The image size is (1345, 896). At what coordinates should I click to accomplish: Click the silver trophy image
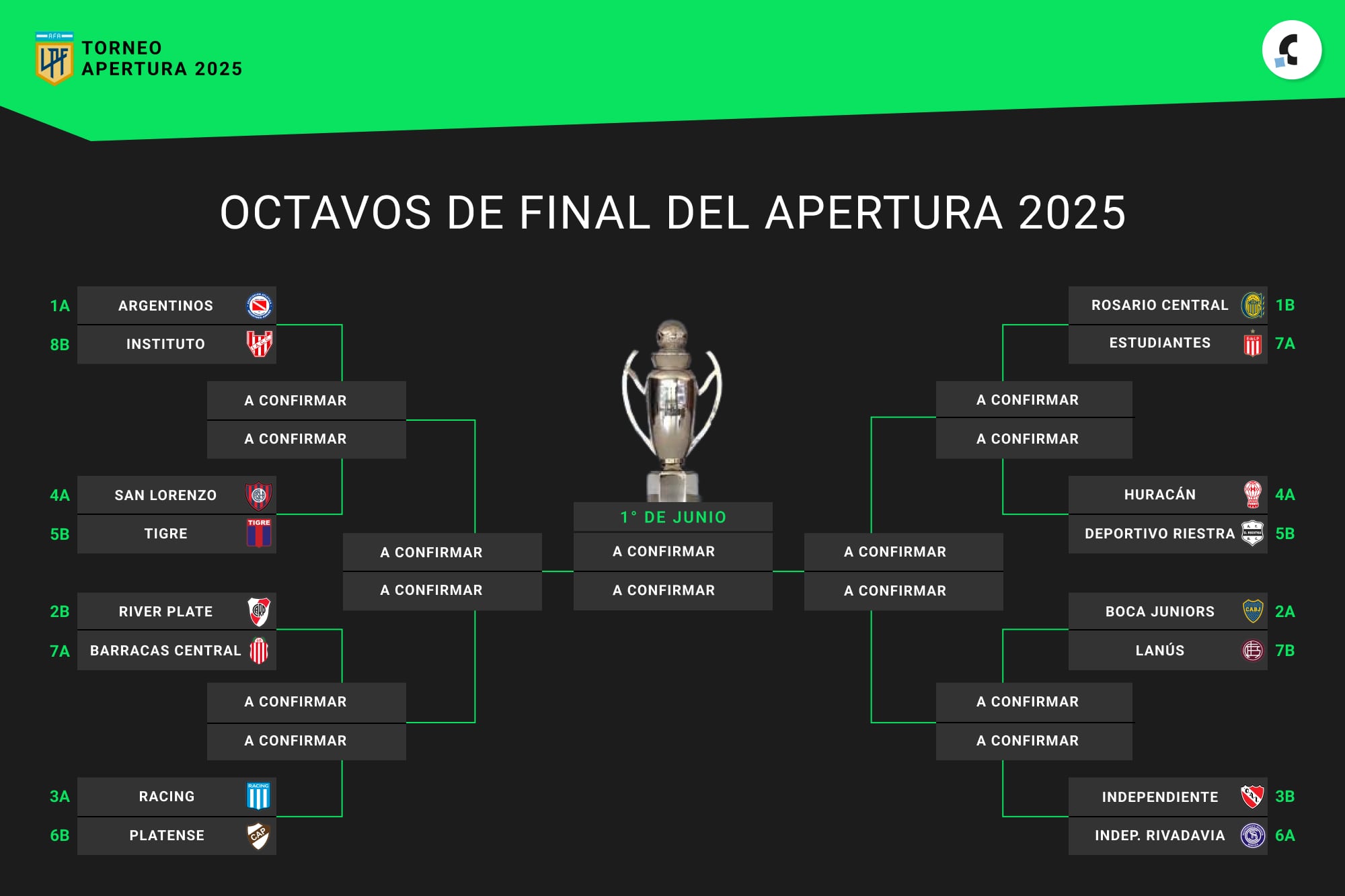672,410
